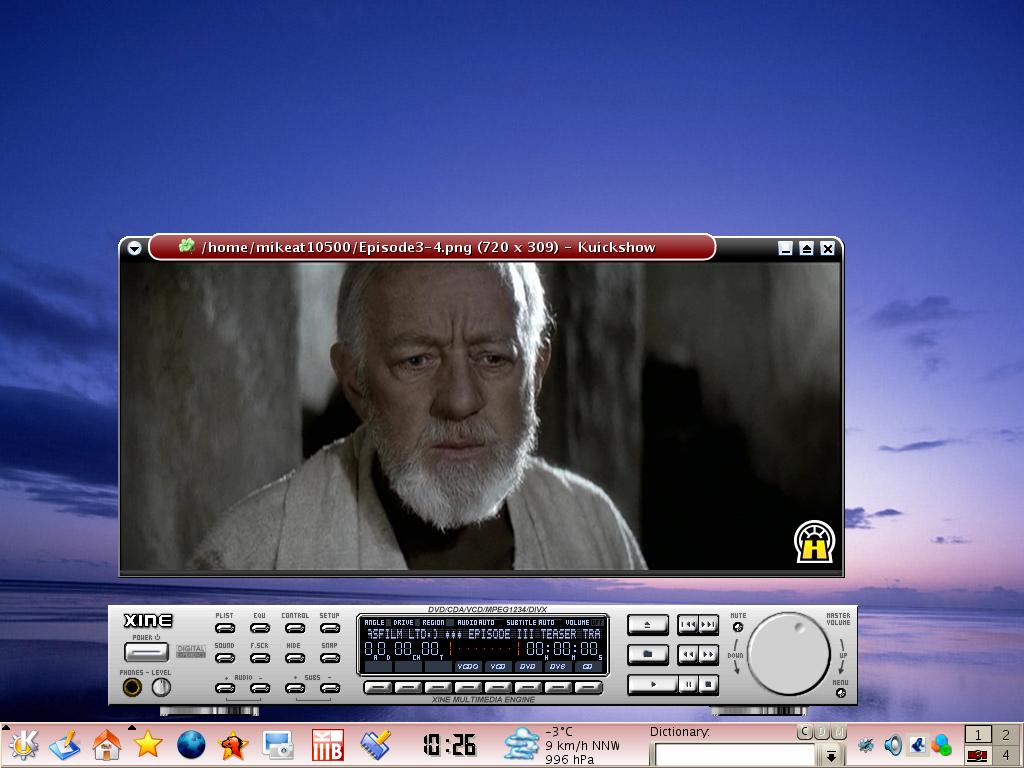Rewind playback in xine

click(688, 654)
